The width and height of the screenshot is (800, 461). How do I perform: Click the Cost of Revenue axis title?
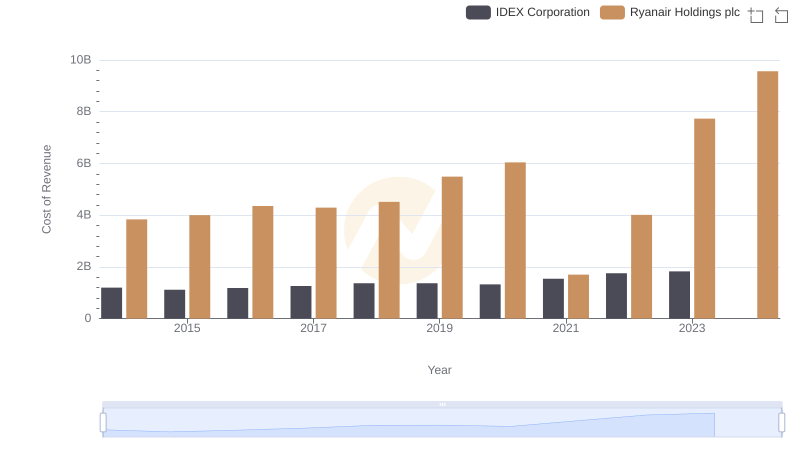click(x=46, y=189)
